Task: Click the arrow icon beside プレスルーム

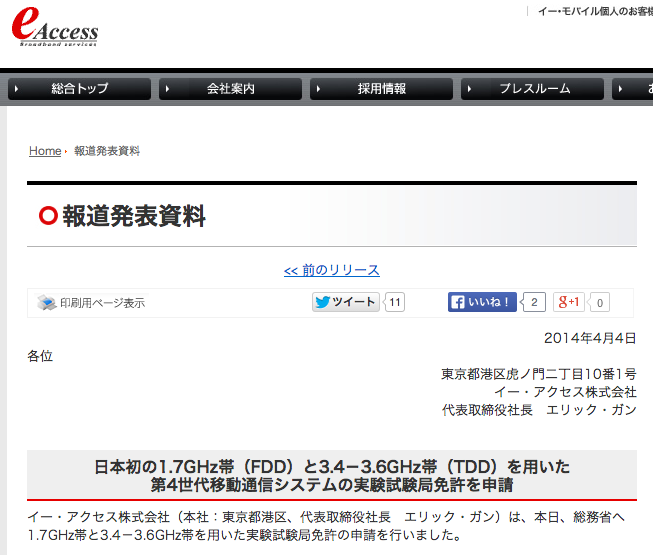Action: coord(469,89)
